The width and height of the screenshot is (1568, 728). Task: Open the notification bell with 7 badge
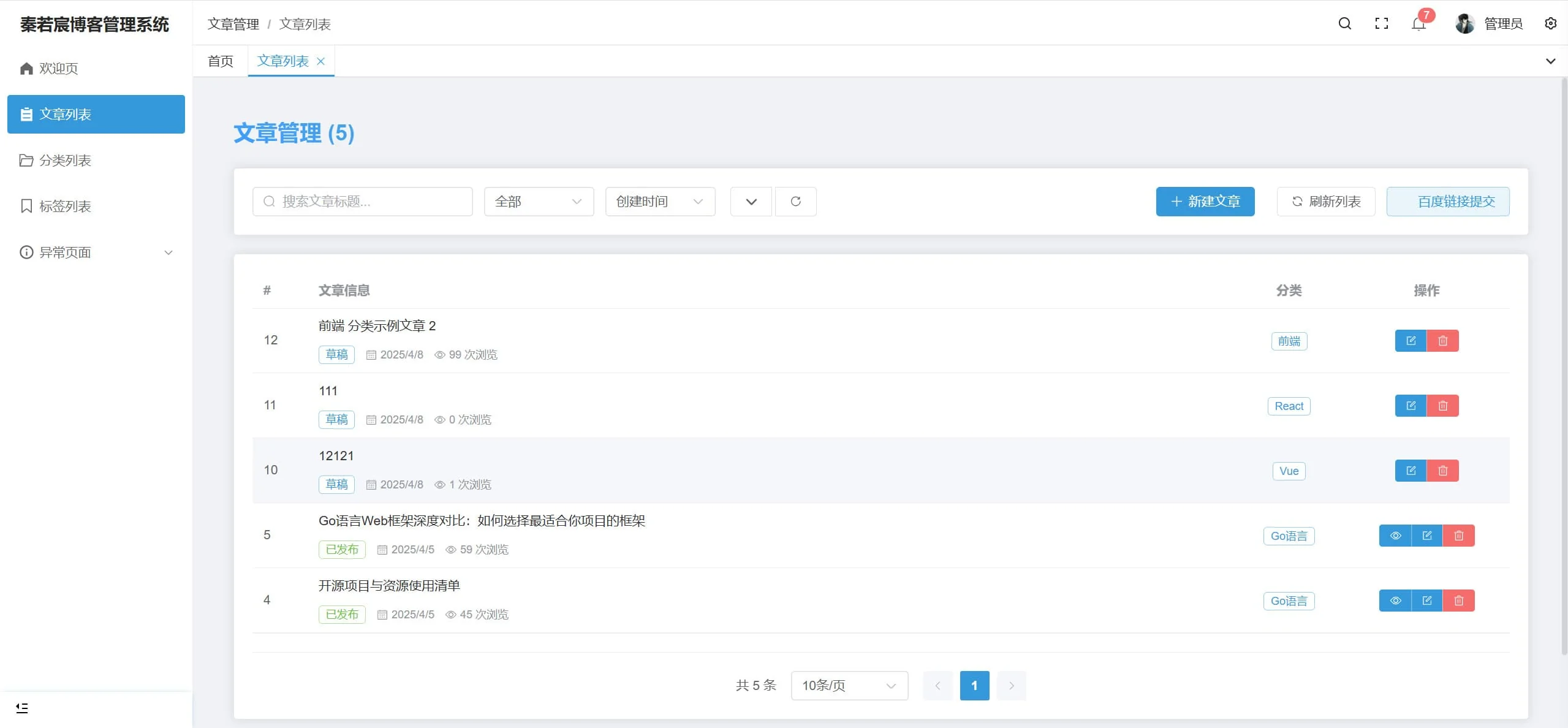pyautogui.click(x=1418, y=24)
